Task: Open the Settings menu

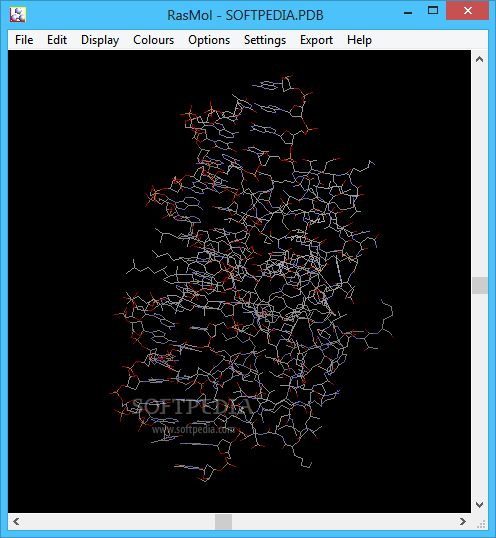Action: tap(265, 40)
